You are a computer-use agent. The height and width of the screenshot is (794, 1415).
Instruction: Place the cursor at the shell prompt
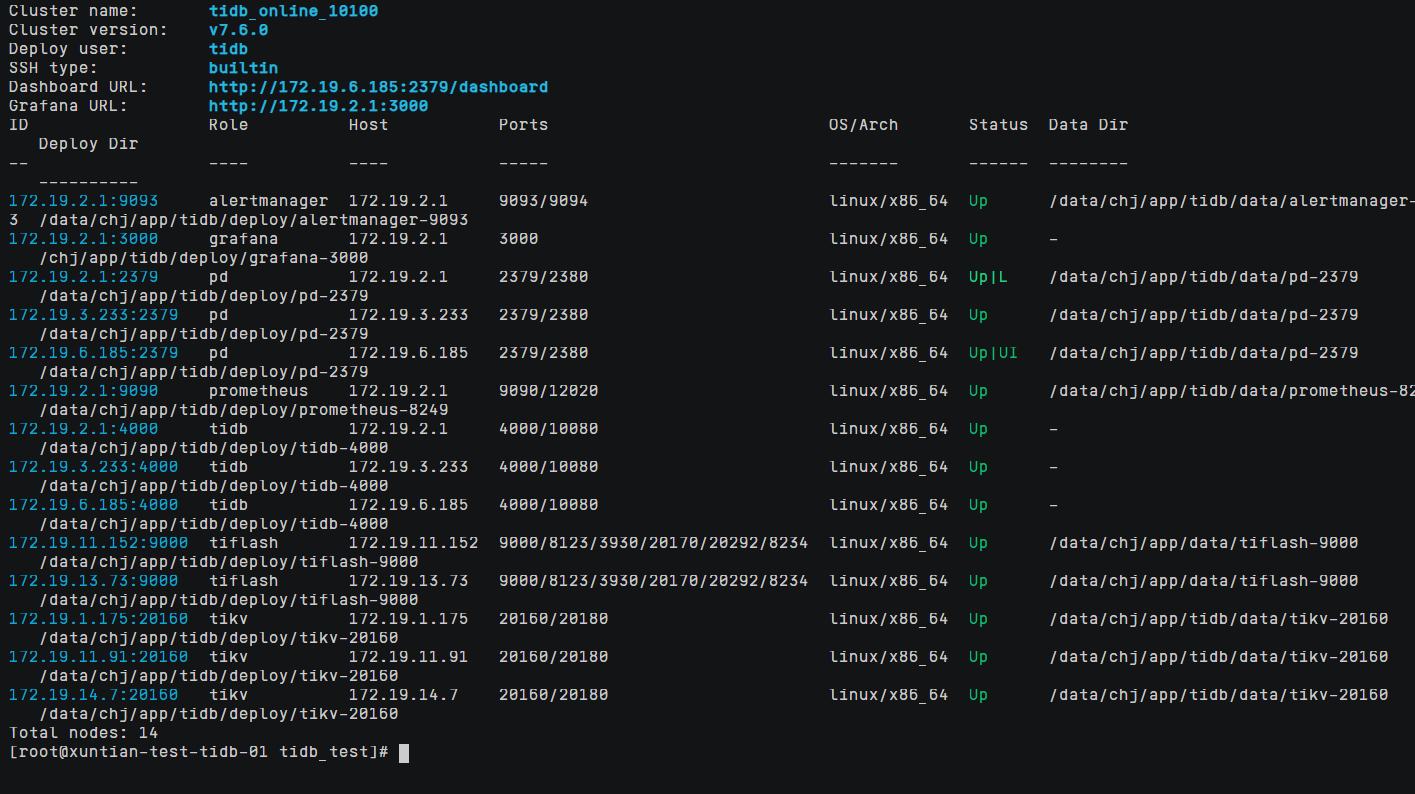404,752
